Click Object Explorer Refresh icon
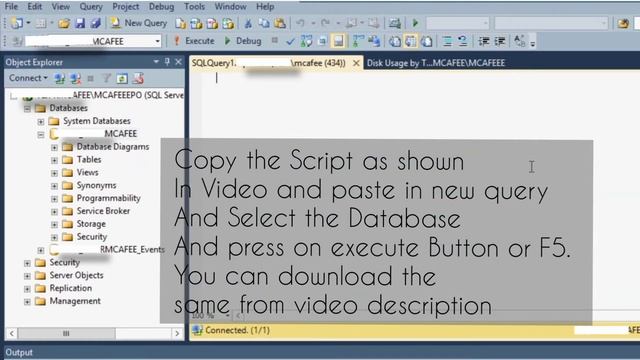640x360 pixels. click(x=122, y=78)
